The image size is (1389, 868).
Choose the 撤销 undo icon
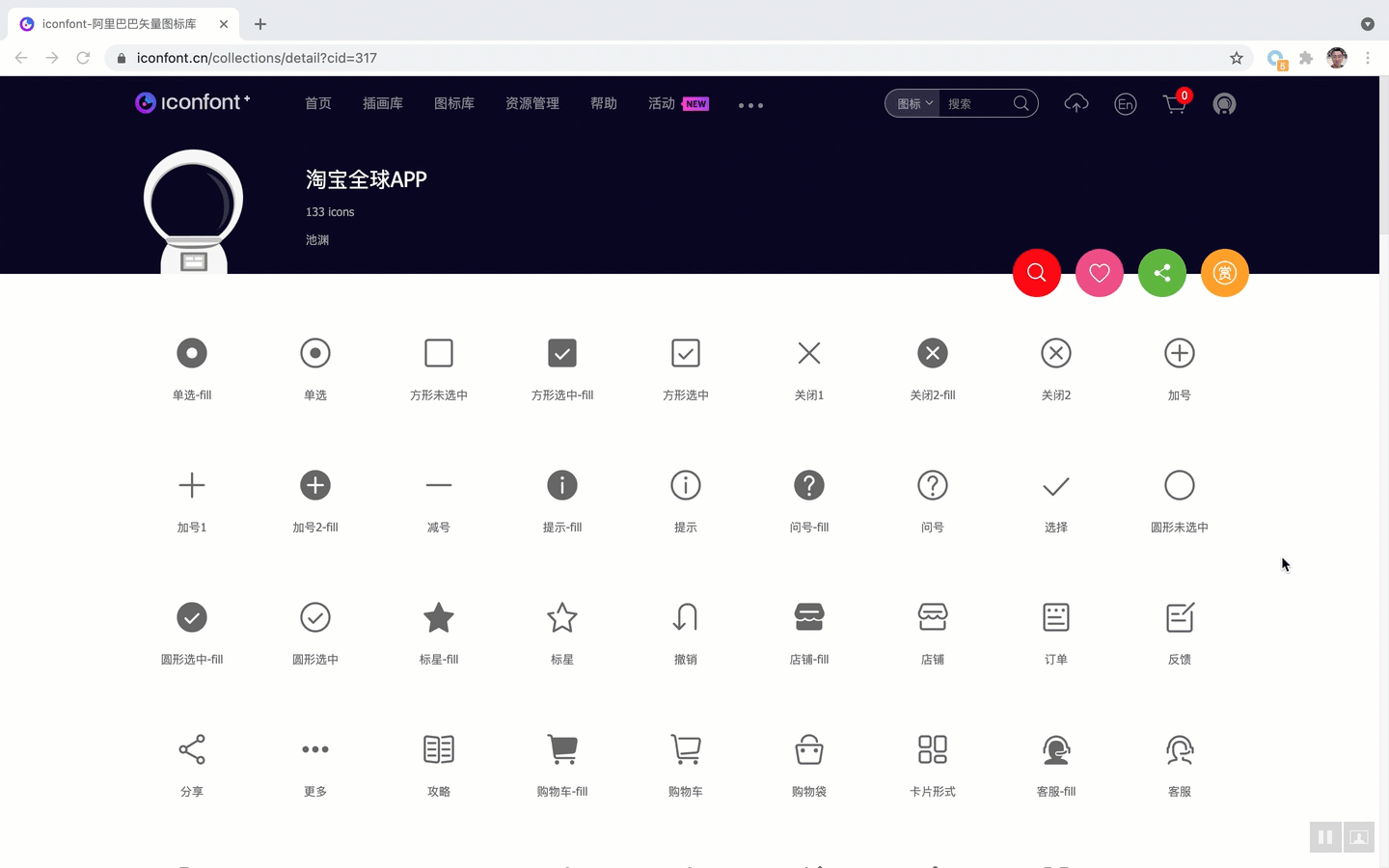point(686,617)
